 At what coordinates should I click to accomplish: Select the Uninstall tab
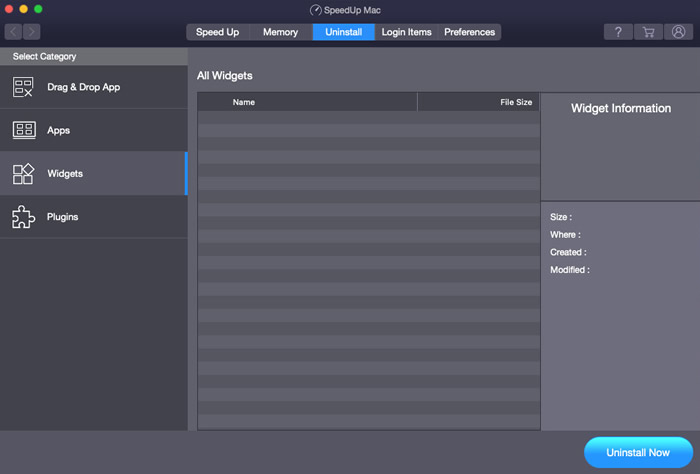pyautogui.click(x=343, y=32)
